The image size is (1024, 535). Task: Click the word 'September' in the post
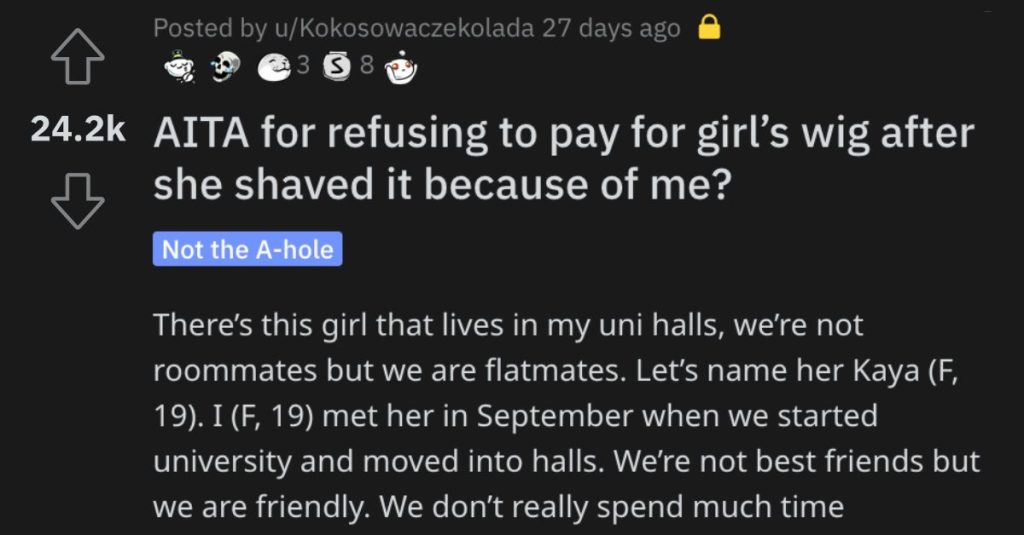(x=554, y=417)
